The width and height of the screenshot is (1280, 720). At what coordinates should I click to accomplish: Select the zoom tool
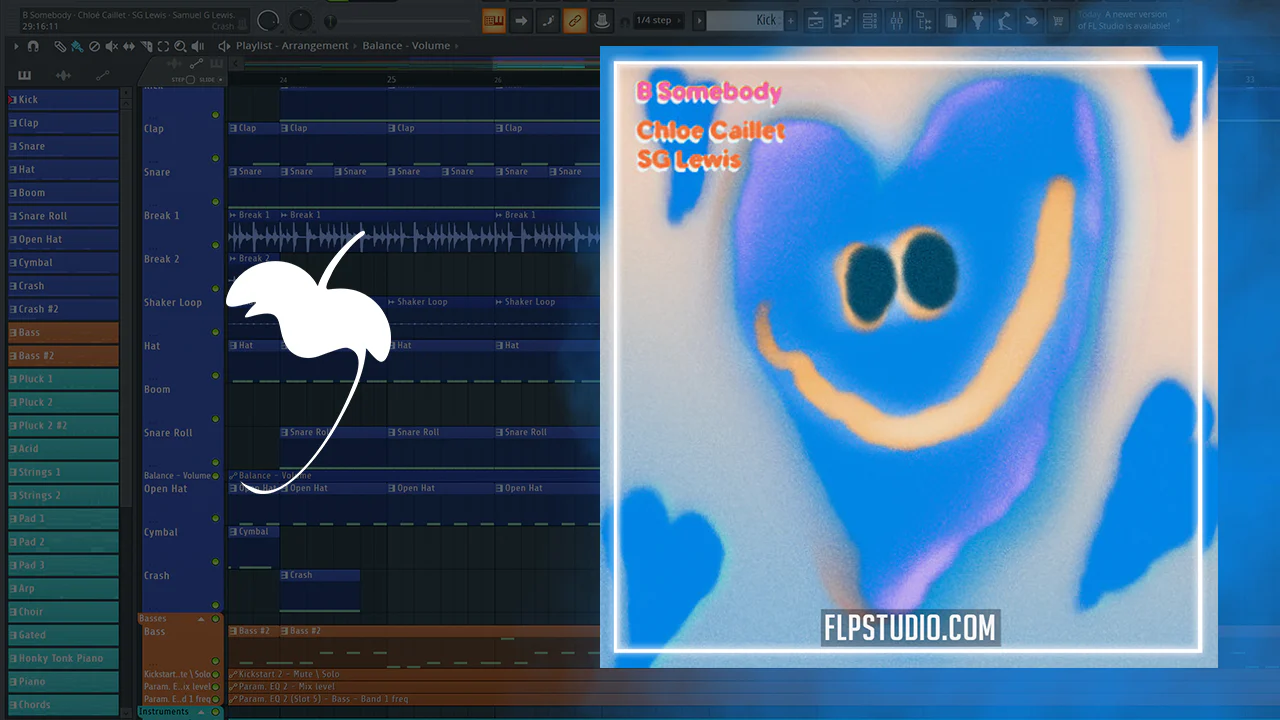pyautogui.click(x=180, y=46)
